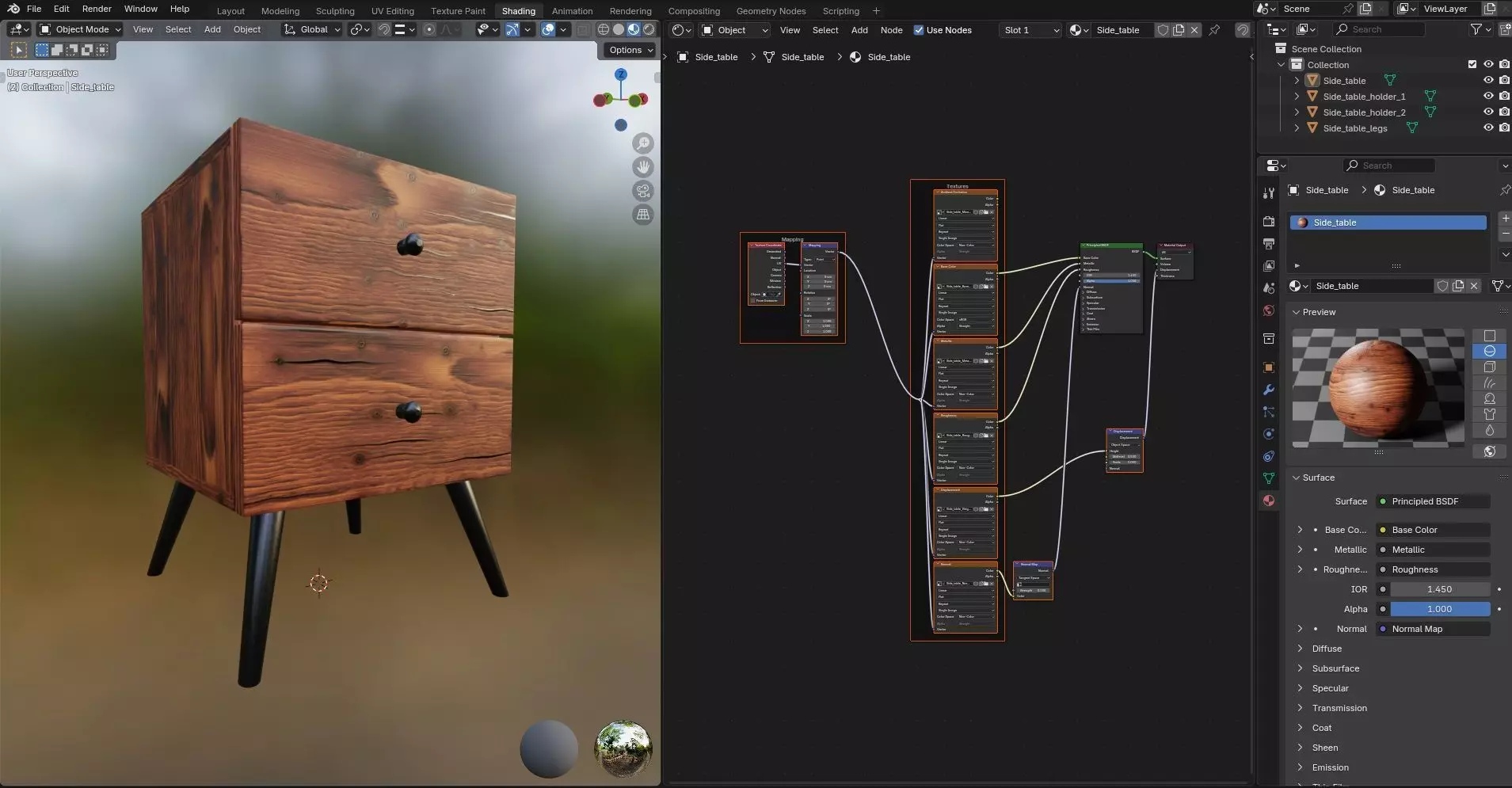The height and width of the screenshot is (788, 1512).
Task: Switch to orthographic grid view icon
Action: coord(643,215)
